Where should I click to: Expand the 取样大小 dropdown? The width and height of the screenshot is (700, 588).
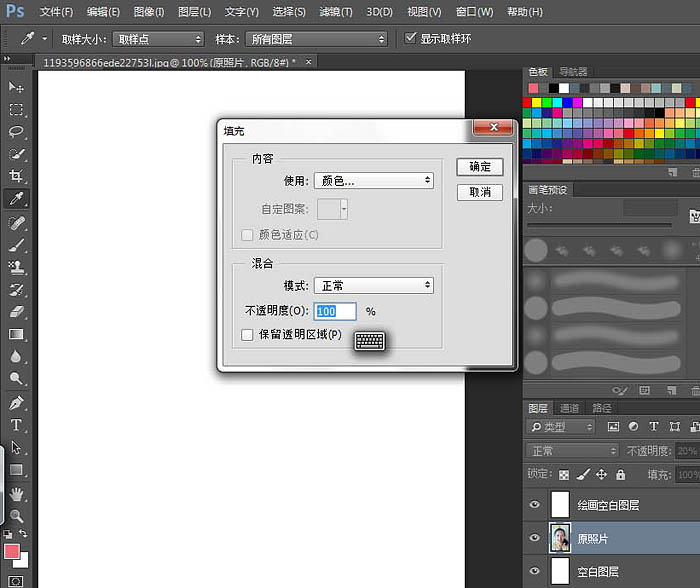pos(158,39)
